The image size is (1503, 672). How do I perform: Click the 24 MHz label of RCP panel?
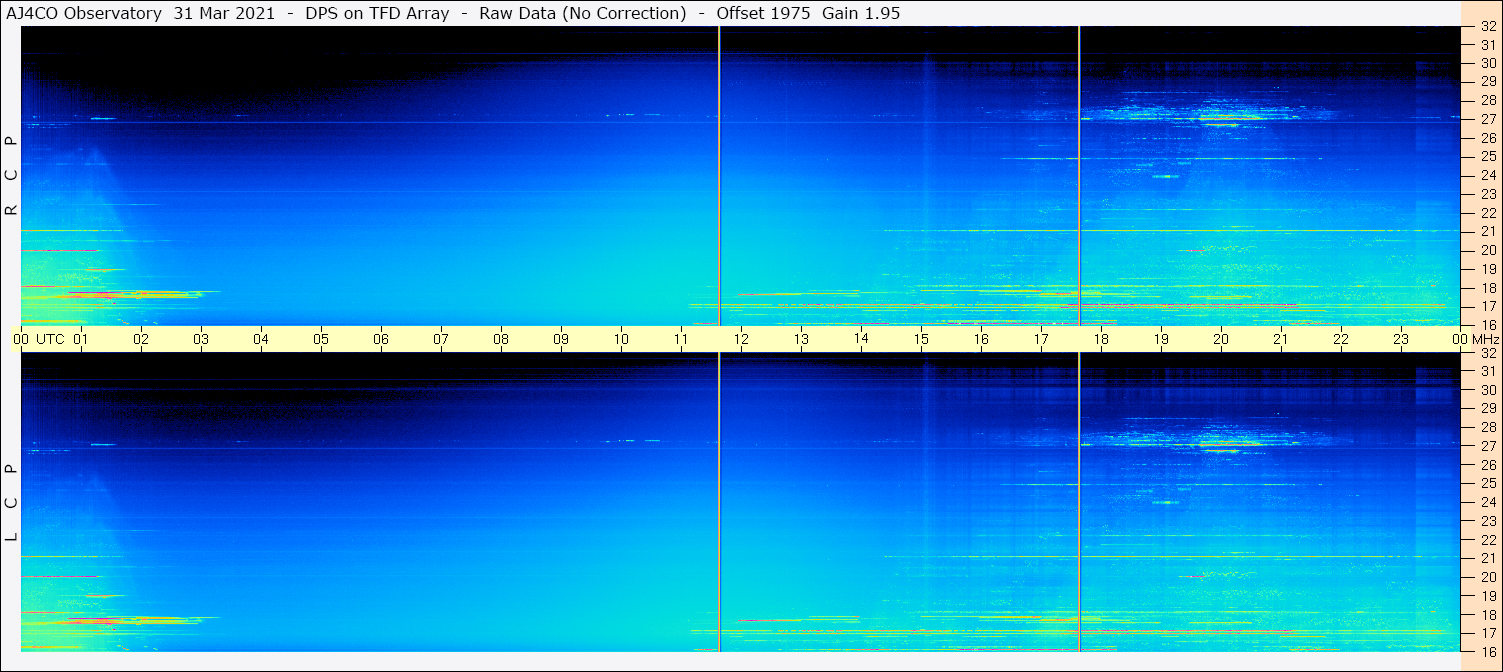[x=1488, y=176]
